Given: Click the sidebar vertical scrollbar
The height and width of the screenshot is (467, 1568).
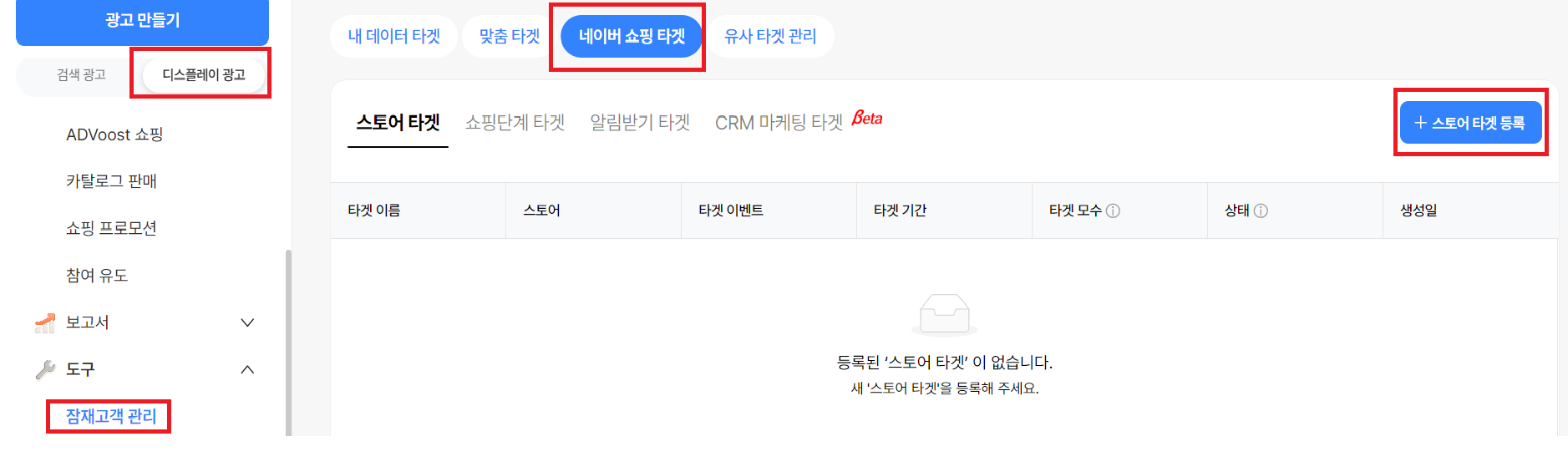Looking at the screenshot, I should pyautogui.click(x=289, y=343).
